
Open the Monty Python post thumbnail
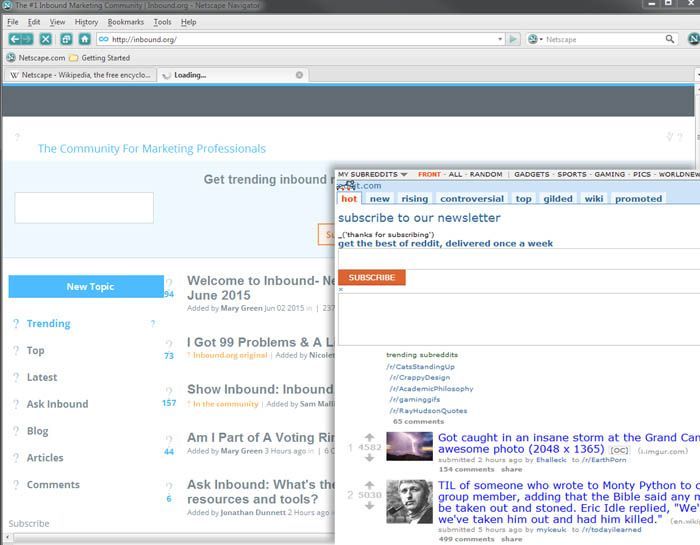click(x=409, y=502)
